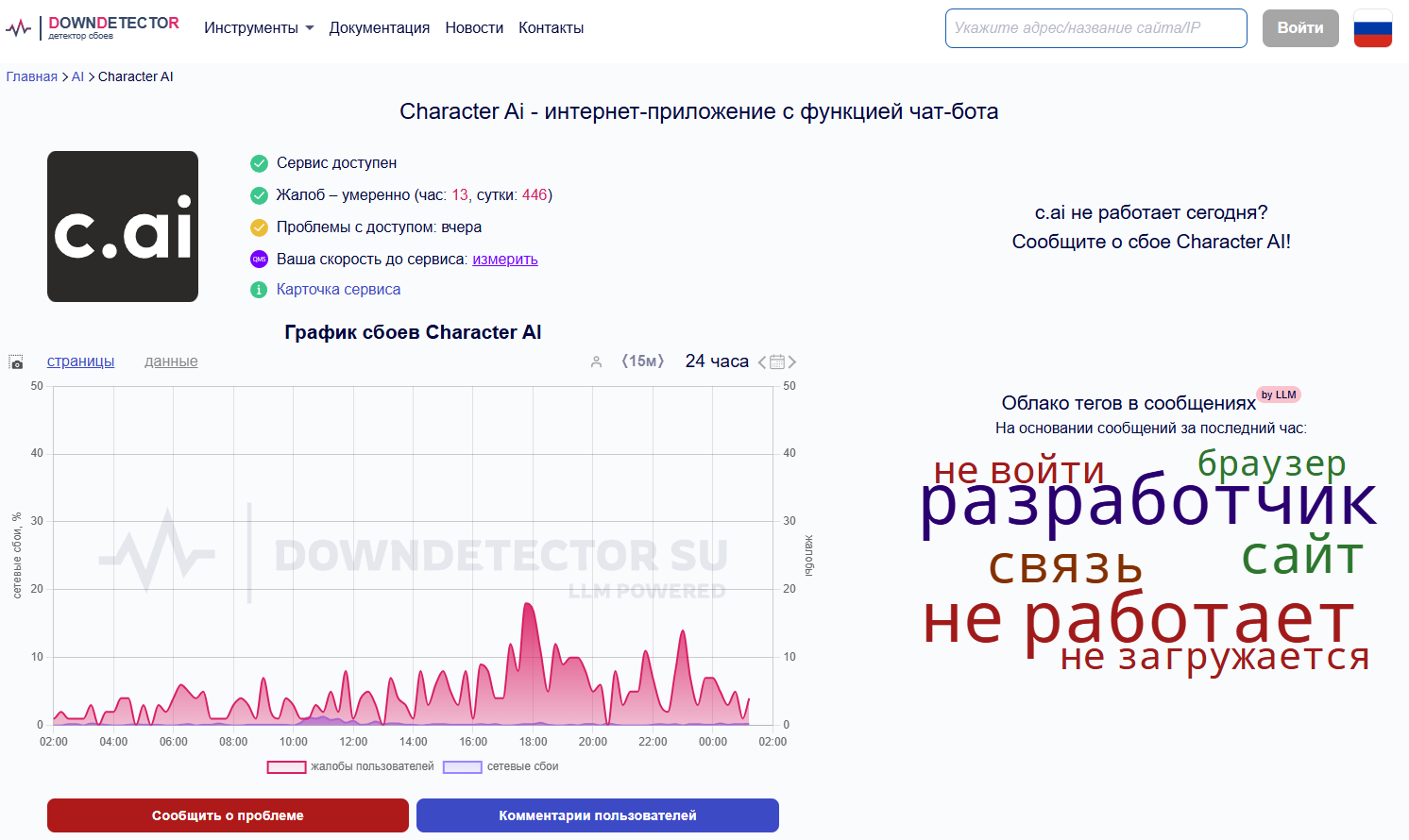Click the 18:00 complaint peak on chart
The image size is (1409, 840).
pos(528,605)
